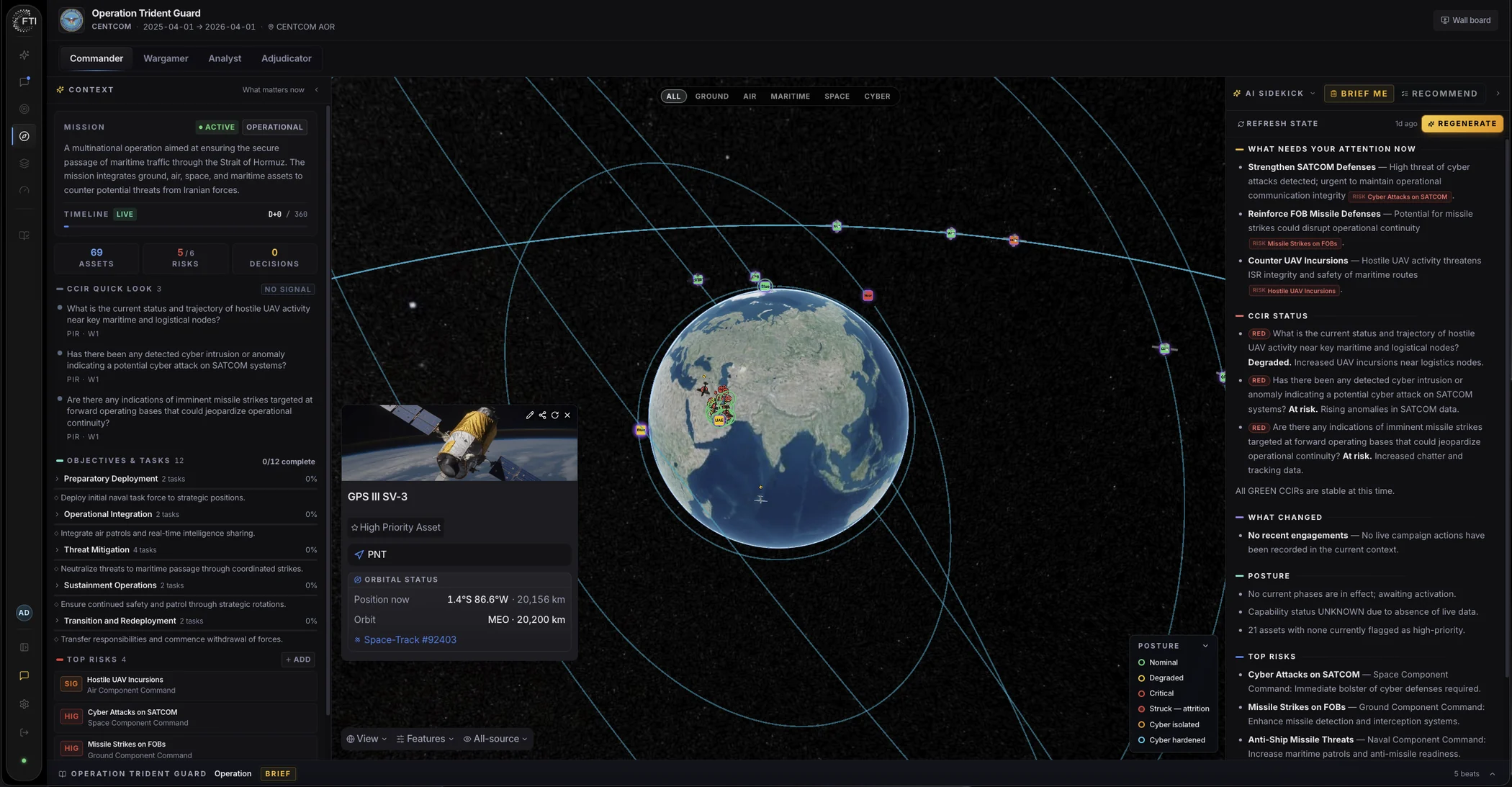Collapse the Posture legend chevron

coord(1205,647)
